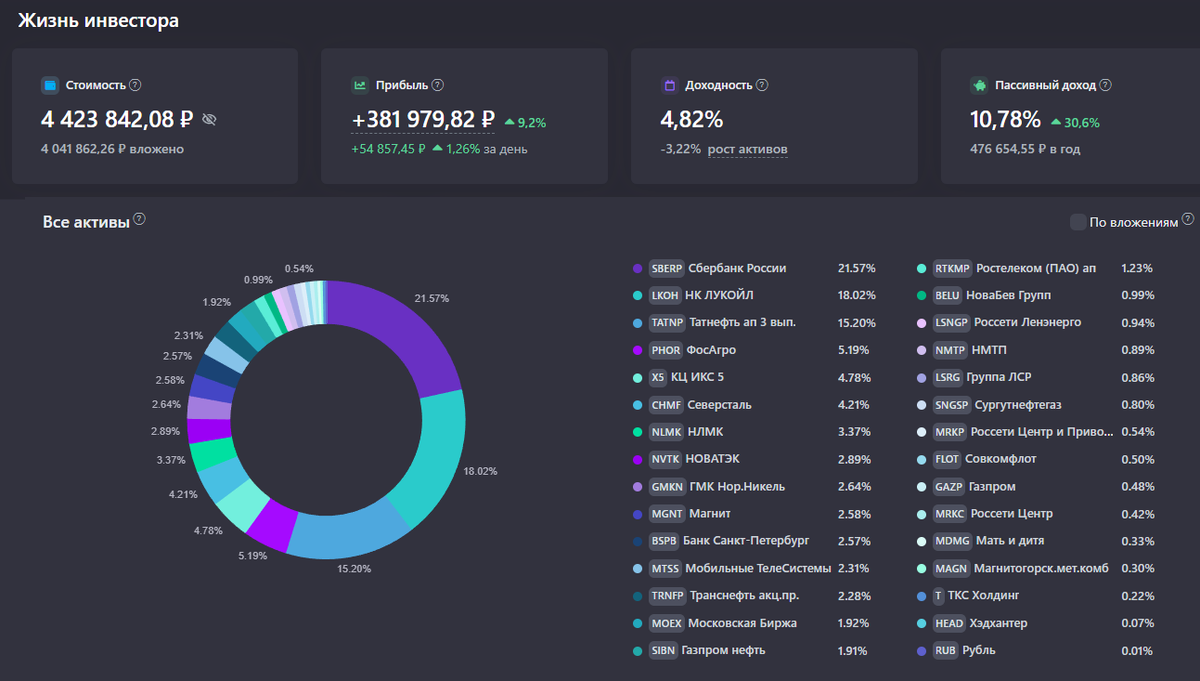Click the +381 979,82 ₽ profit value
The width and height of the screenshot is (1200, 681).
click(423, 120)
